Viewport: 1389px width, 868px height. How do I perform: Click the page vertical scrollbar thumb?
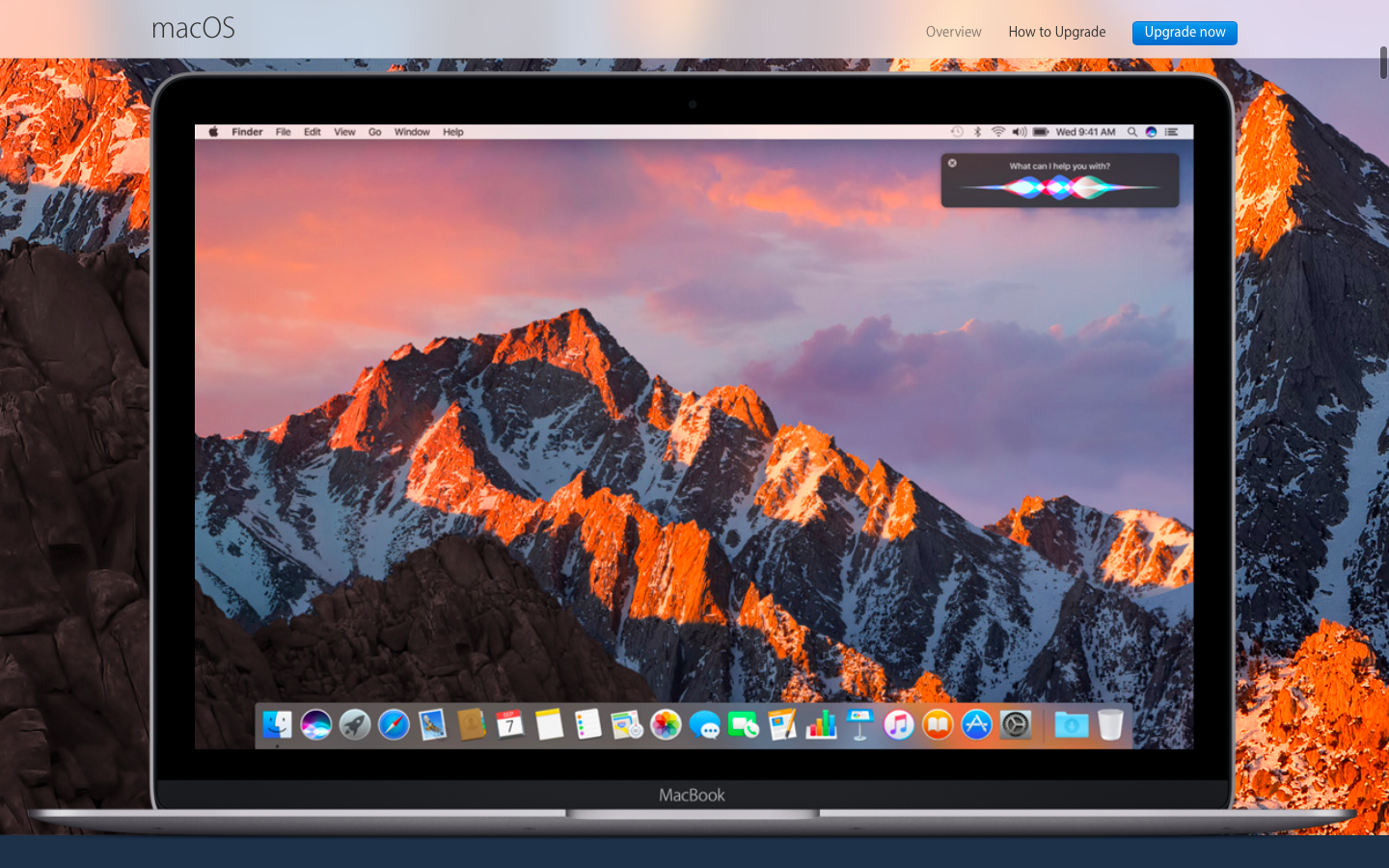click(1383, 63)
